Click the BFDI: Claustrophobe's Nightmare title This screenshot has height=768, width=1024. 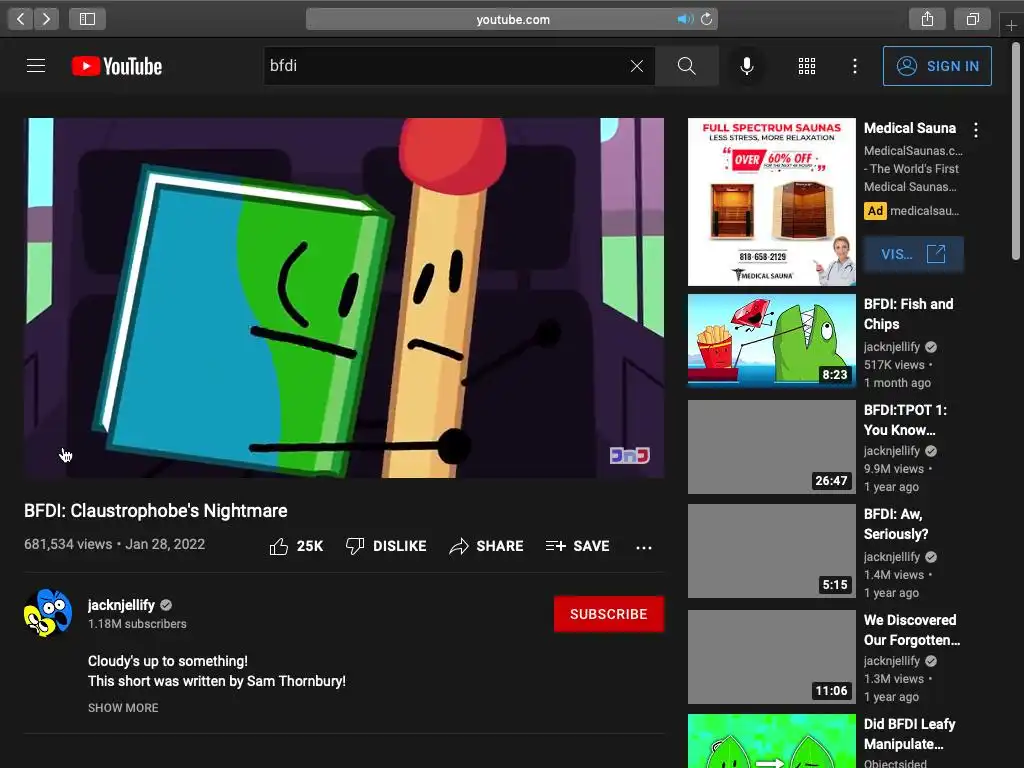(x=155, y=511)
